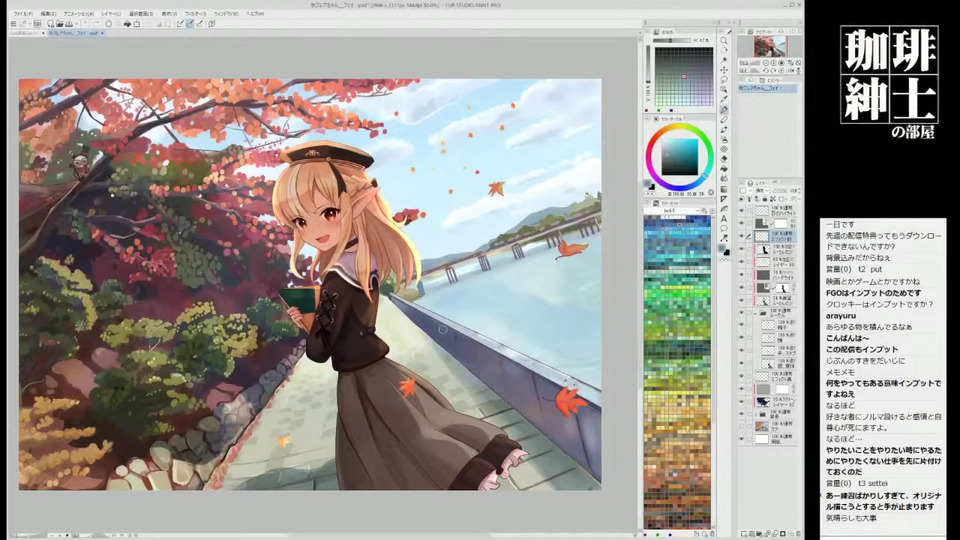Image resolution: width=960 pixels, height=540 pixels.
Task: Click the New document icon in command bar
Action: click(x=50, y=24)
